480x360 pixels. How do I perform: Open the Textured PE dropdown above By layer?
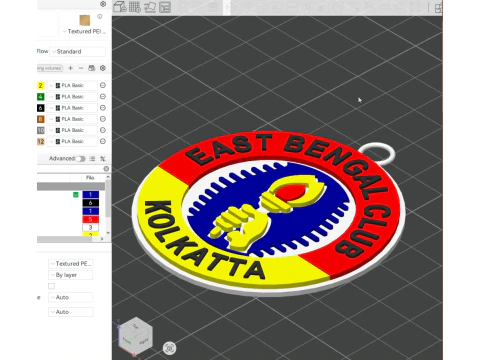pyautogui.click(x=71, y=264)
